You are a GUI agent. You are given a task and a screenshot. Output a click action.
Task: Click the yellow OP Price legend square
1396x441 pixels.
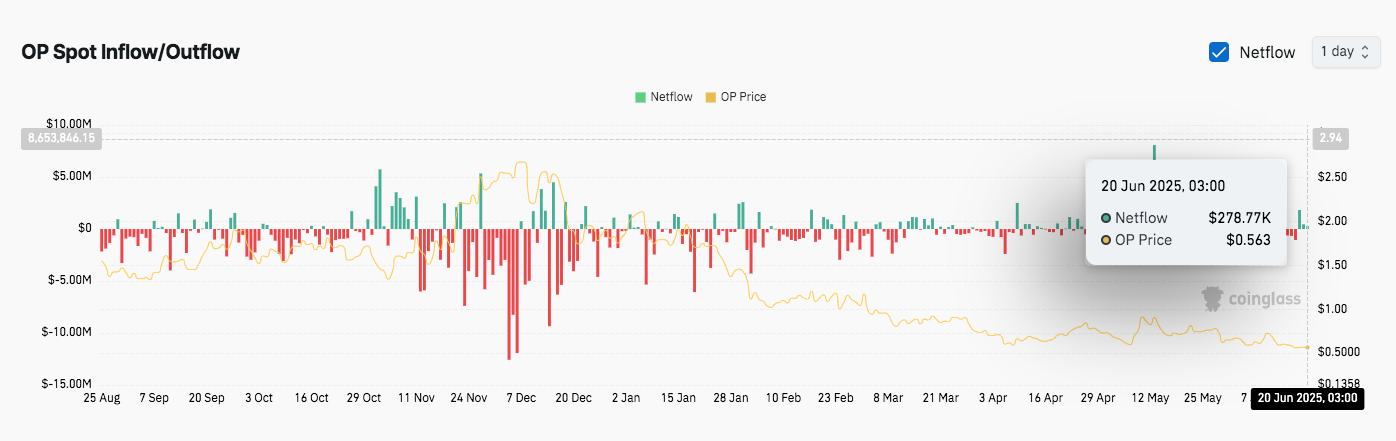coord(711,97)
